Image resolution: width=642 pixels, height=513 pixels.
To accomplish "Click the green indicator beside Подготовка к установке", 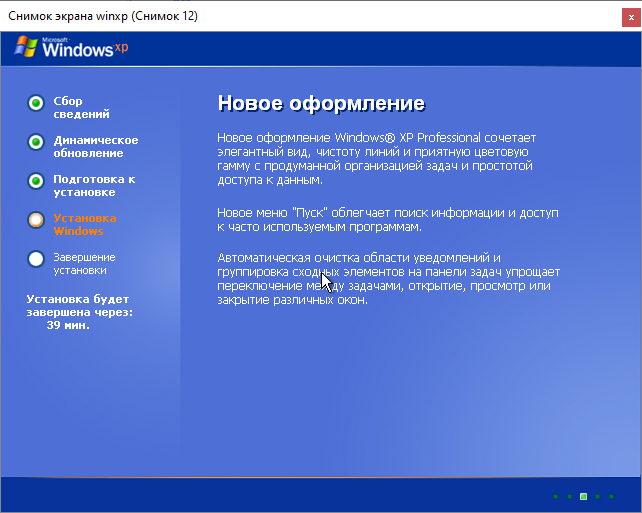I will (x=36, y=181).
